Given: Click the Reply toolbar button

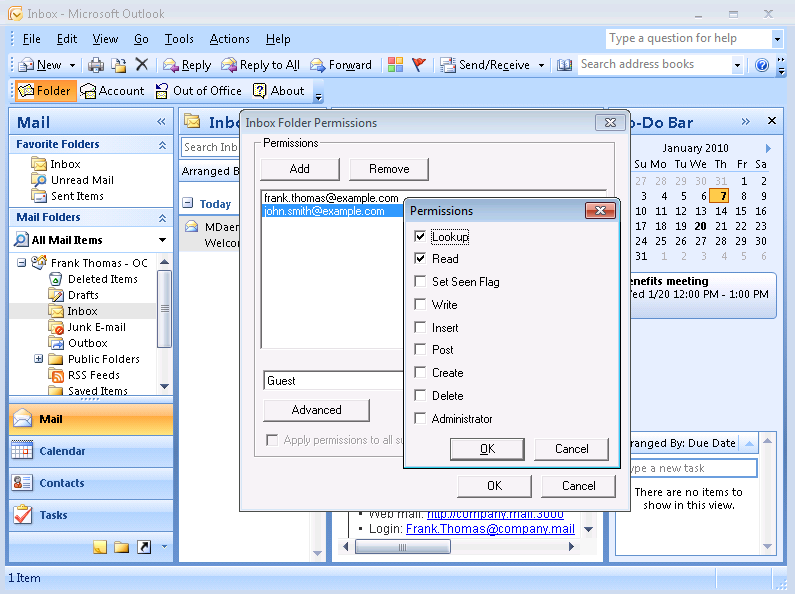Looking at the screenshot, I should pyautogui.click(x=187, y=65).
